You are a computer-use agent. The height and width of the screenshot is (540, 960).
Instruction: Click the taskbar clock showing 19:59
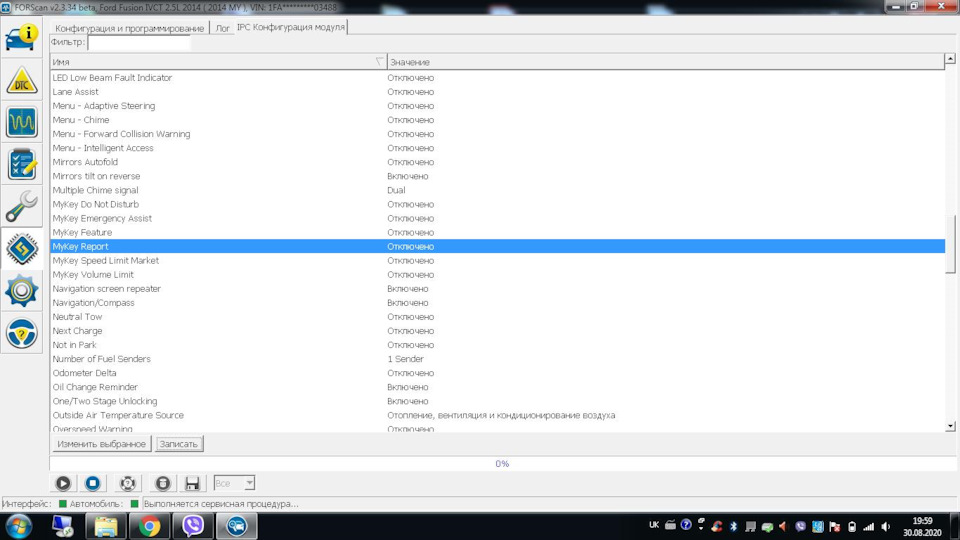[x=922, y=527]
